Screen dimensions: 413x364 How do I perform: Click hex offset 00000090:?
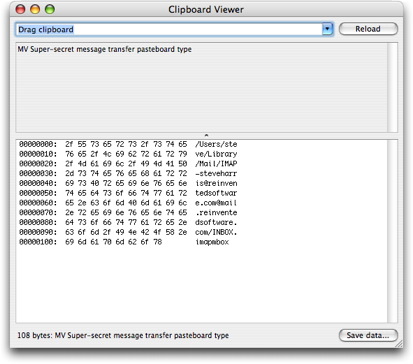coord(38,232)
